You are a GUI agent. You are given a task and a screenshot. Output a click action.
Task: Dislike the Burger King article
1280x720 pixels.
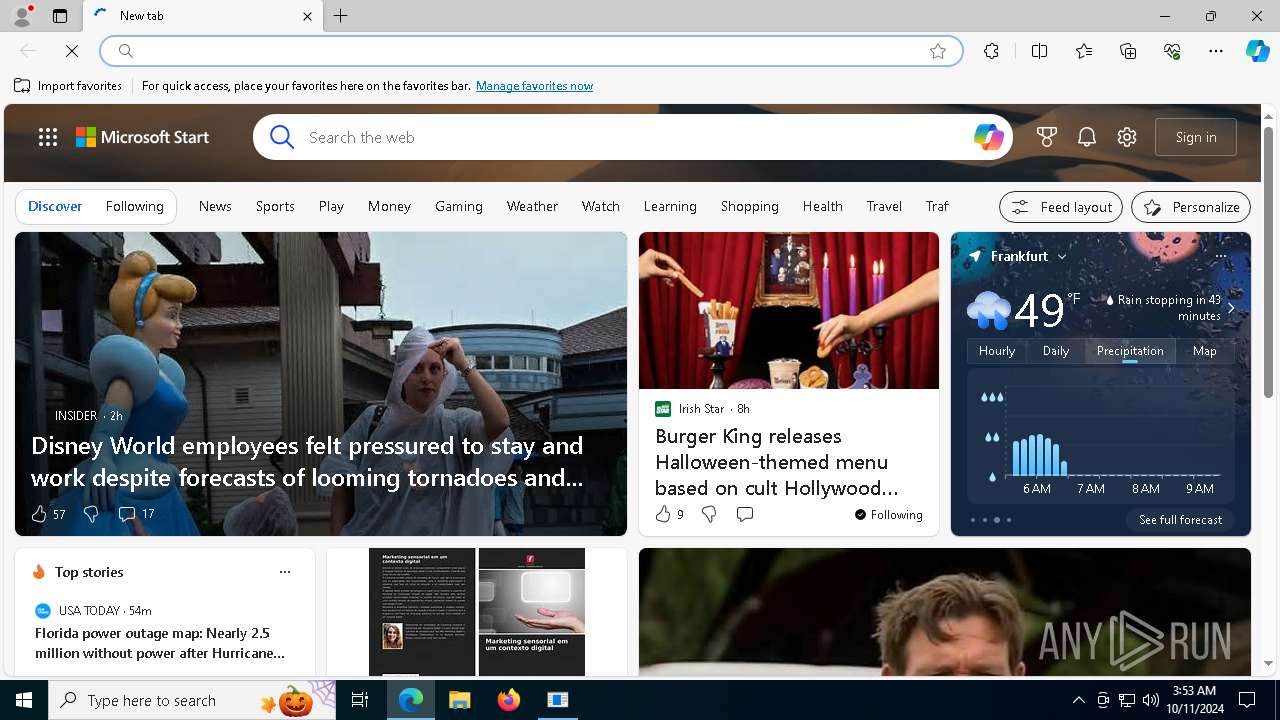709,514
